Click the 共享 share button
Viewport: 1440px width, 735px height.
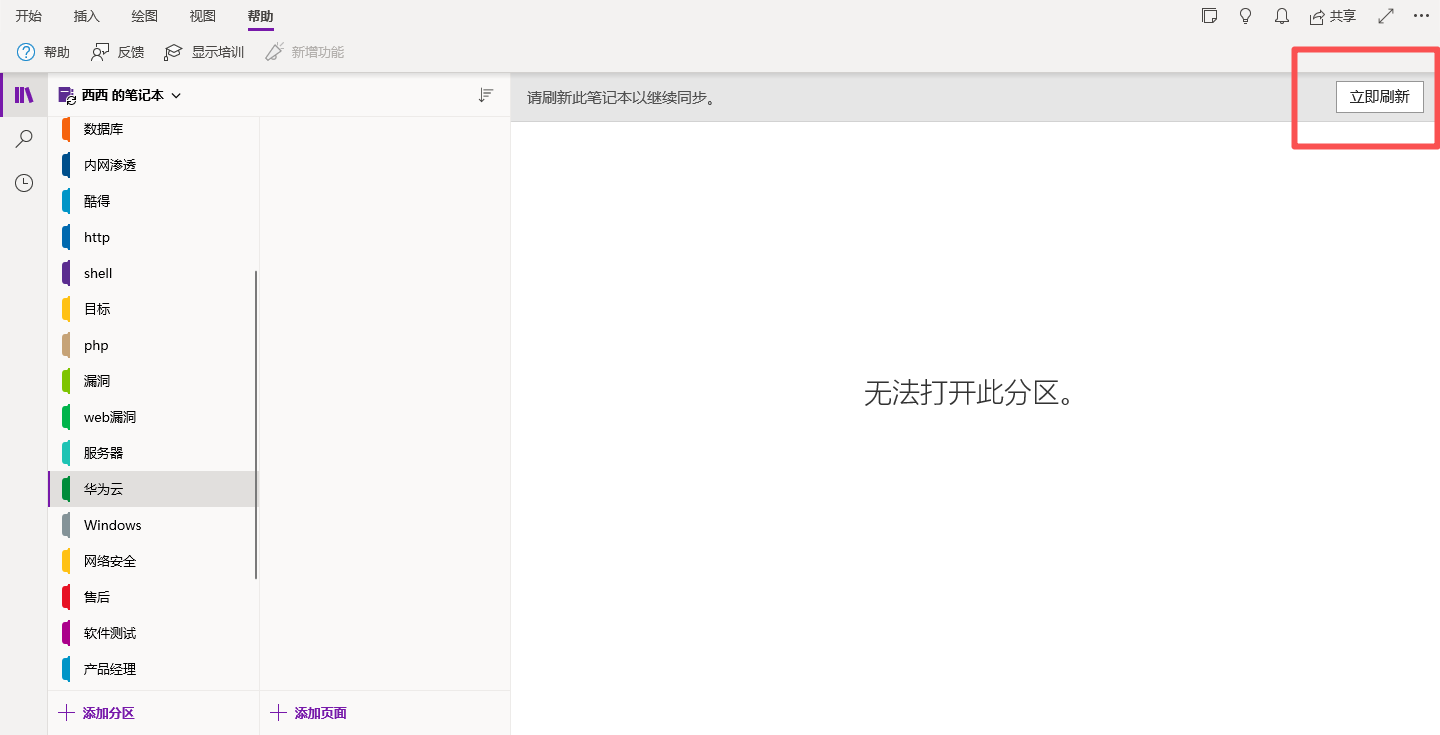(x=1333, y=16)
